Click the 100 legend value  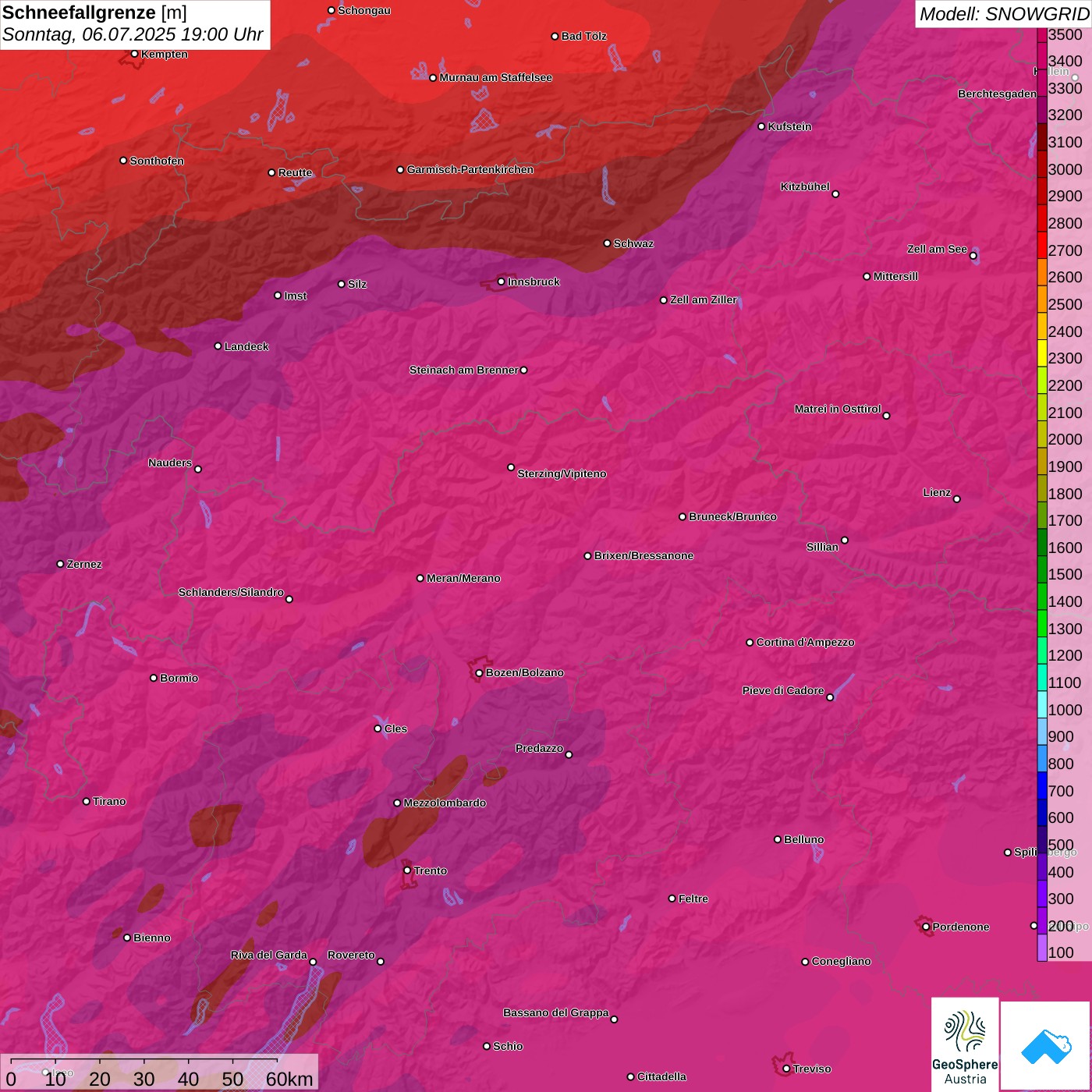[1061, 952]
